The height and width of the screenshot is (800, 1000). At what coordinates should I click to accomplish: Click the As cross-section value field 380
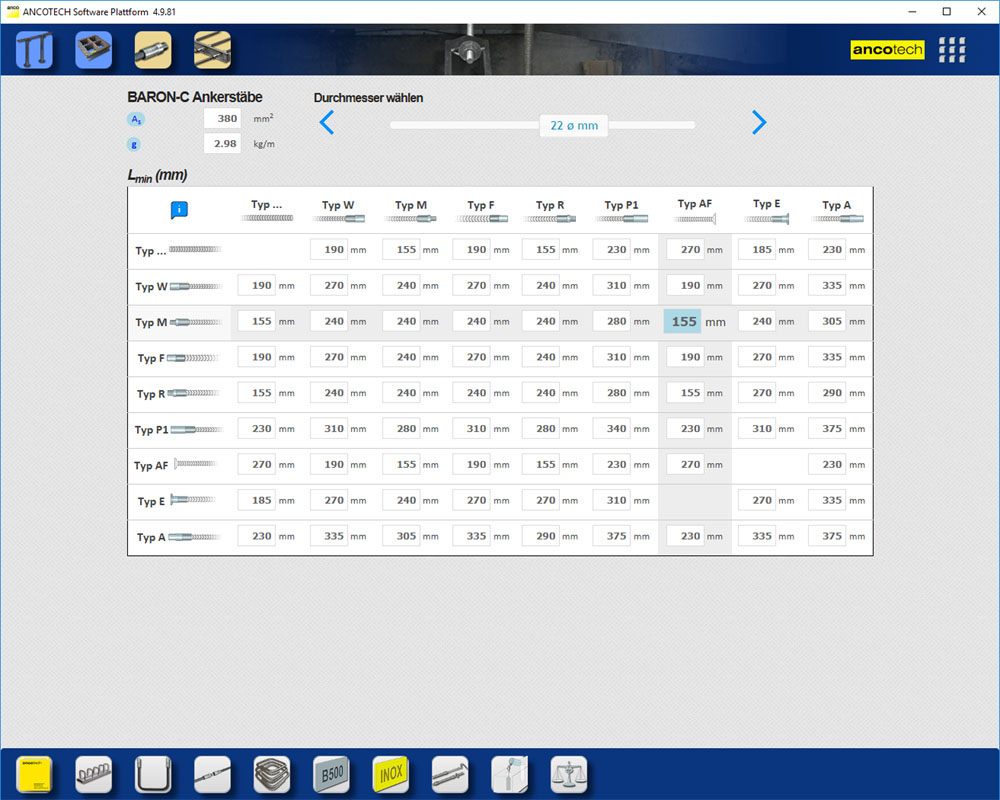(222, 119)
